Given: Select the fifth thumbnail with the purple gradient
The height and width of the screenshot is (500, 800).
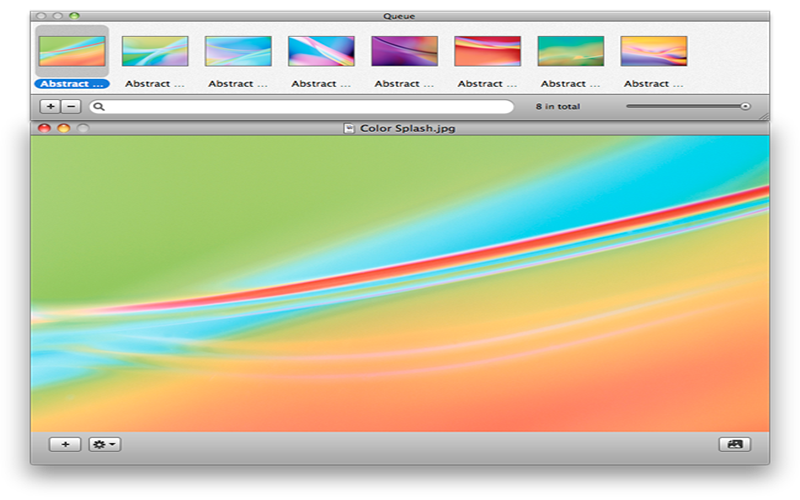Looking at the screenshot, I should click(x=405, y=51).
